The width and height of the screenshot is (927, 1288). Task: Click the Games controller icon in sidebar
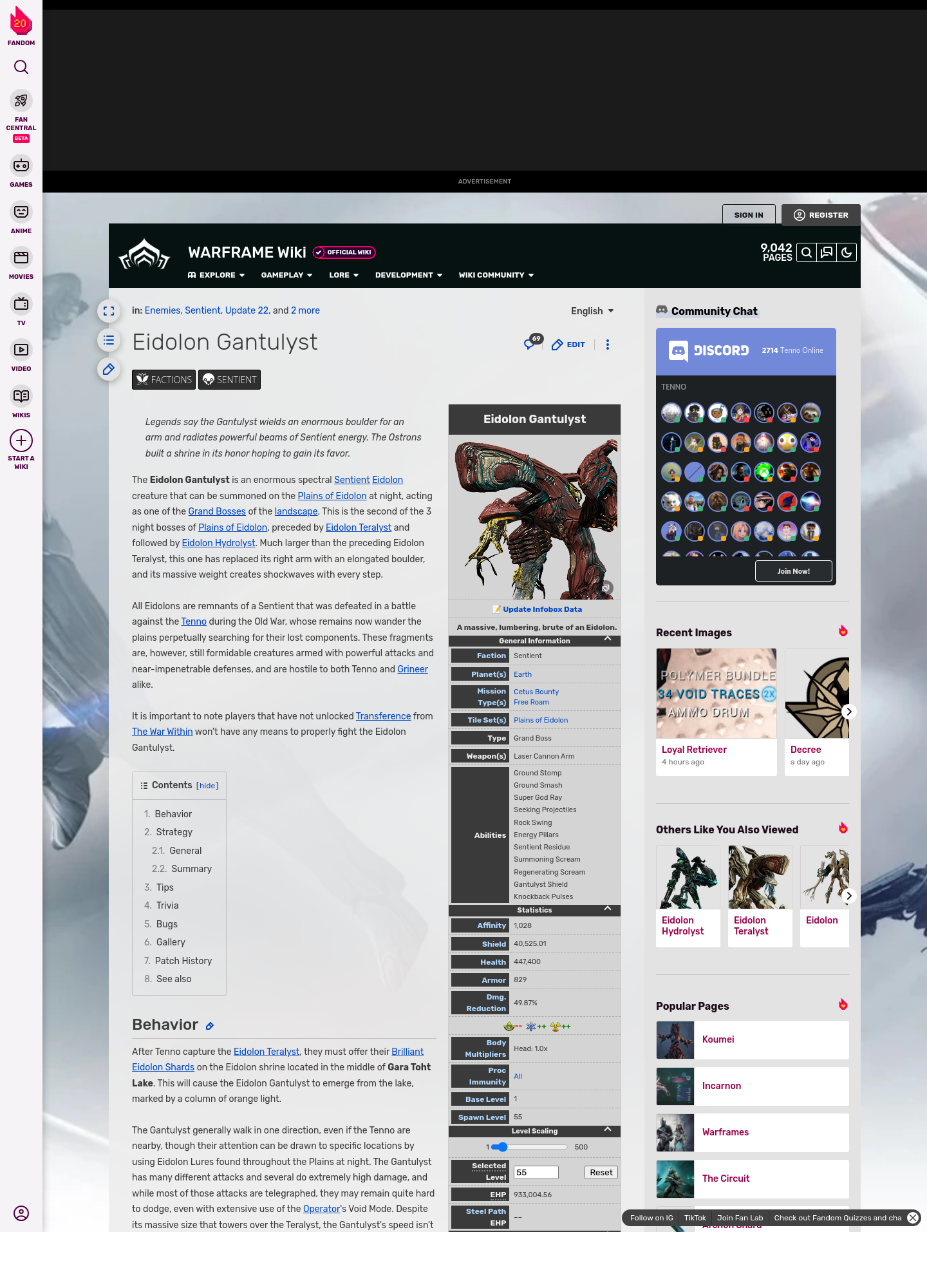tap(21, 166)
